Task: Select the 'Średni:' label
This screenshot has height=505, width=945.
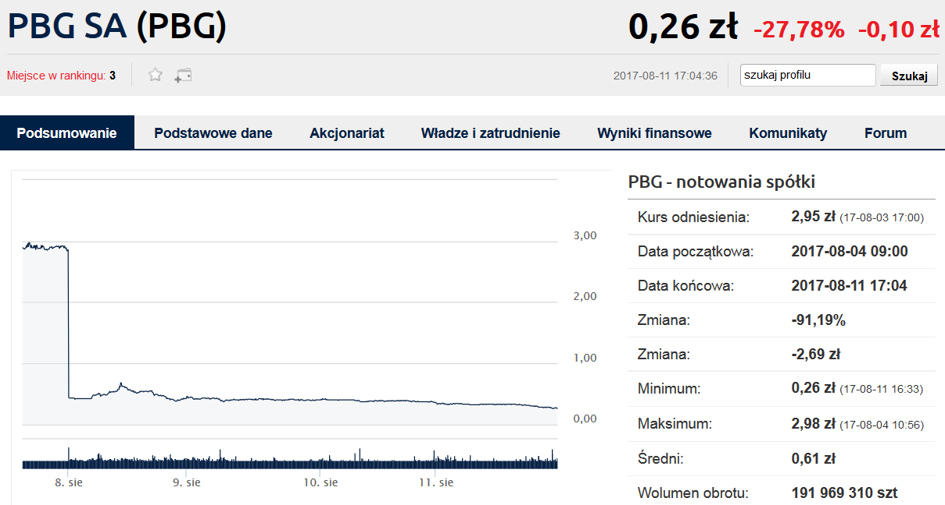Action: click(x=661, y=459)
